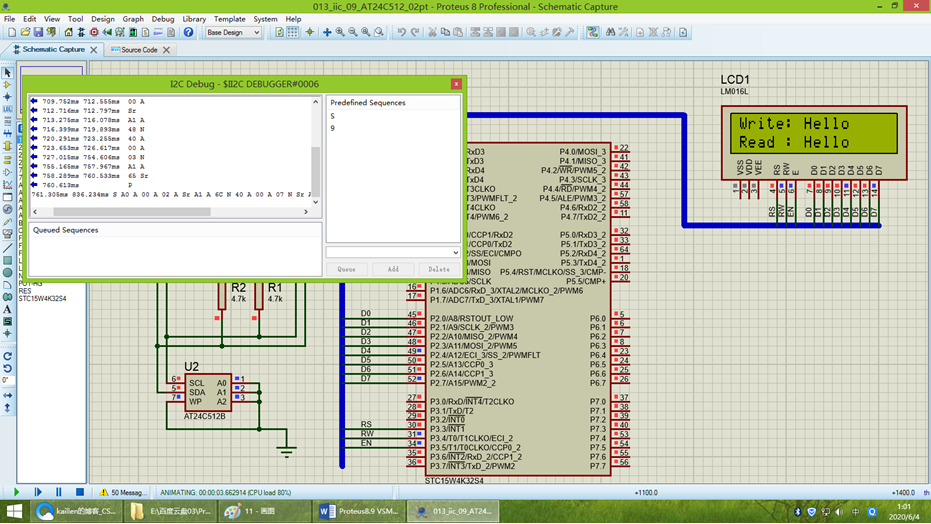Open the Design menu
Screen dimensions: 931x524
(x=103, y=19)
